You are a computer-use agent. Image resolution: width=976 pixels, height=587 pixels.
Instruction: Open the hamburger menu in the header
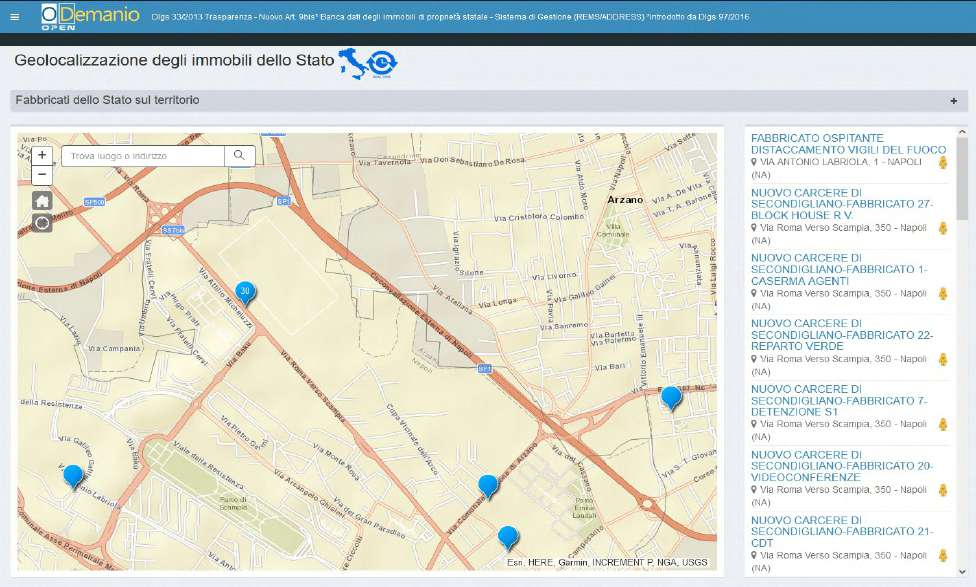click(x=14, y=16)
